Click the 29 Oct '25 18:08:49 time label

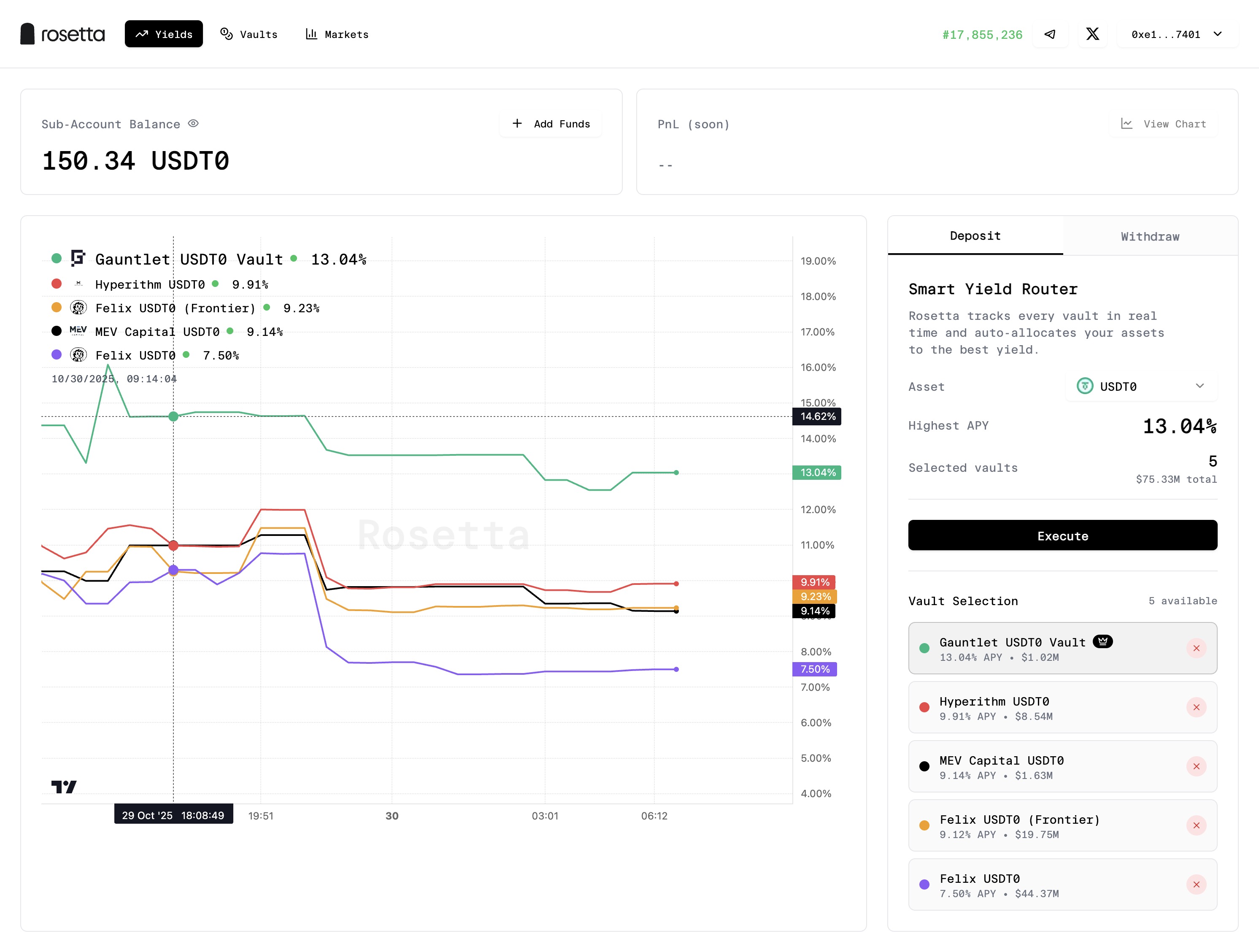pos(173,815)
